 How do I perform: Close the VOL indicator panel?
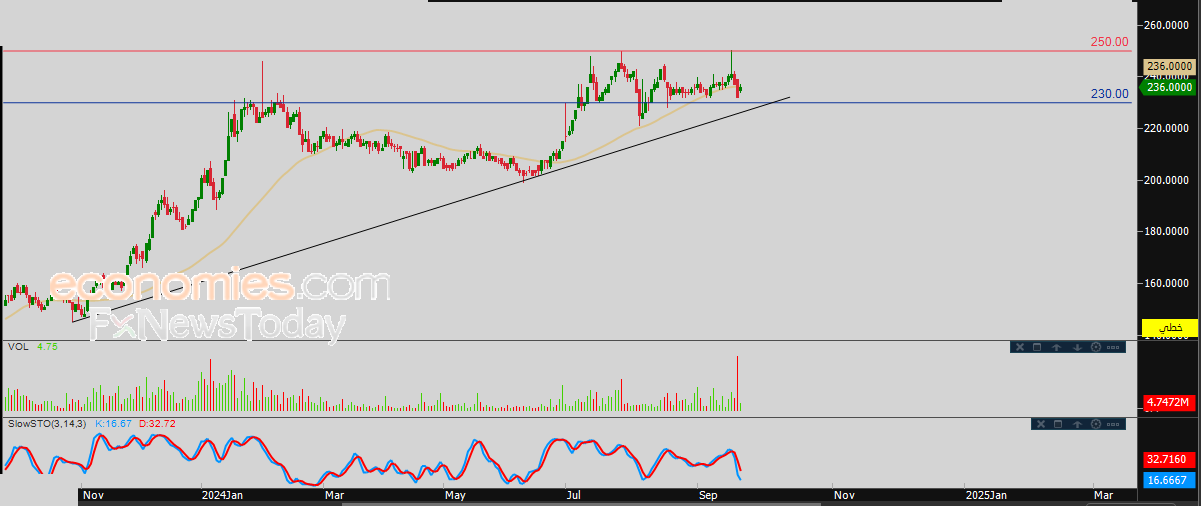click(1020, 347)
